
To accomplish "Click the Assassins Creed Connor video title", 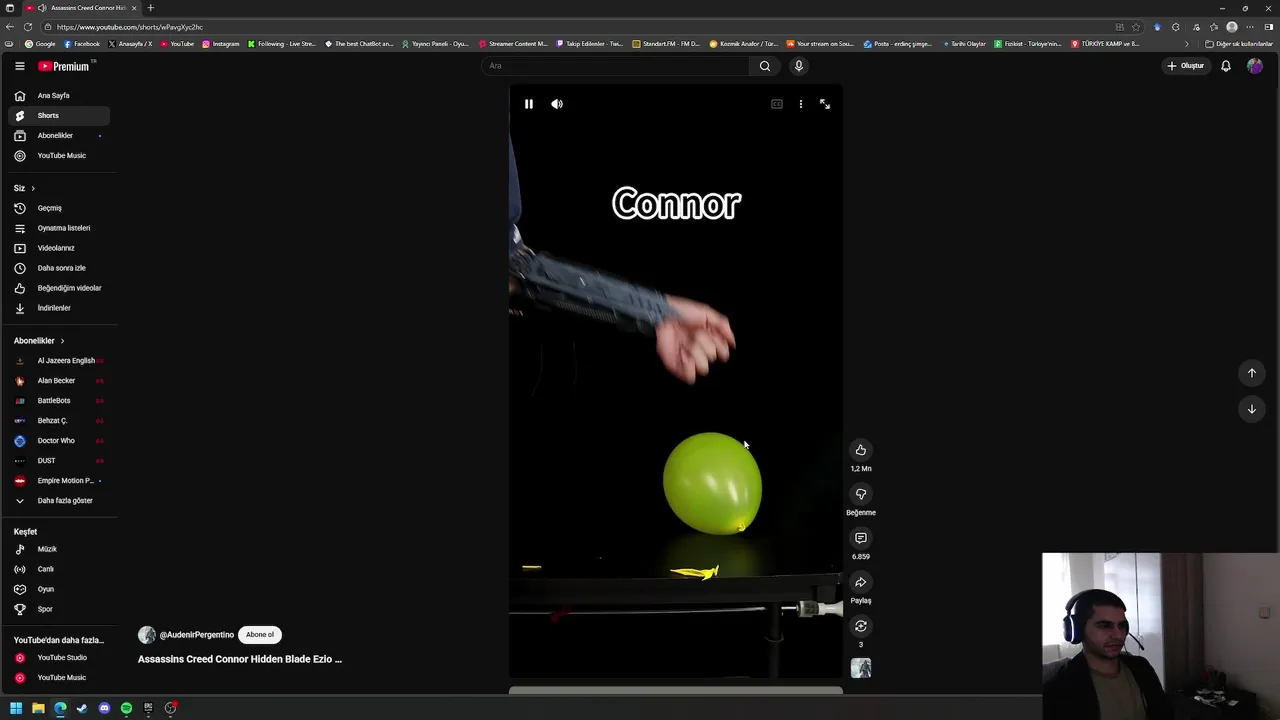I will coord(240,660).
